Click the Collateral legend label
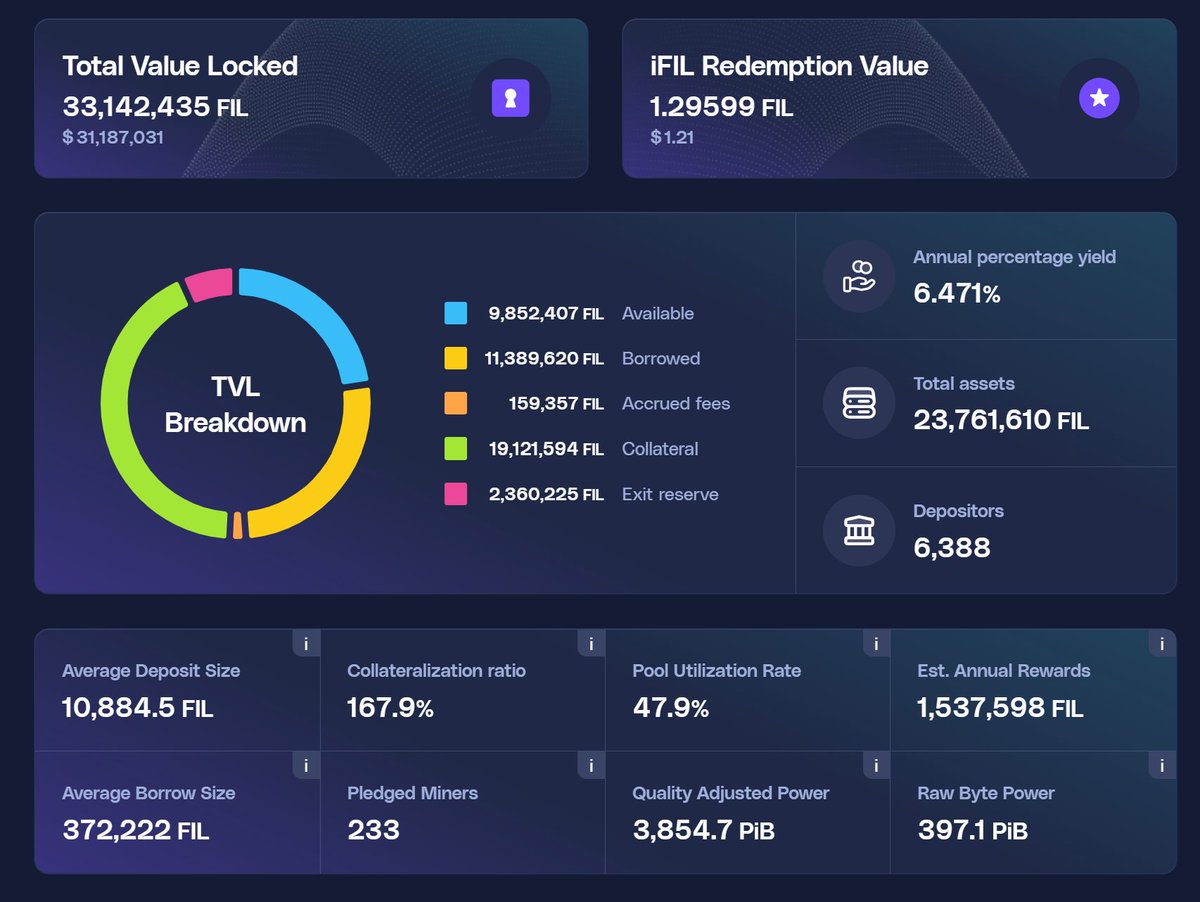 point(660,449)
